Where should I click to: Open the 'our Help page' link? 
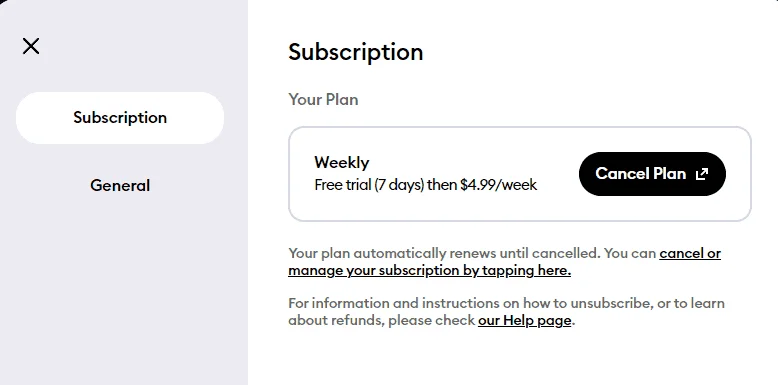(x=524, y=321)
